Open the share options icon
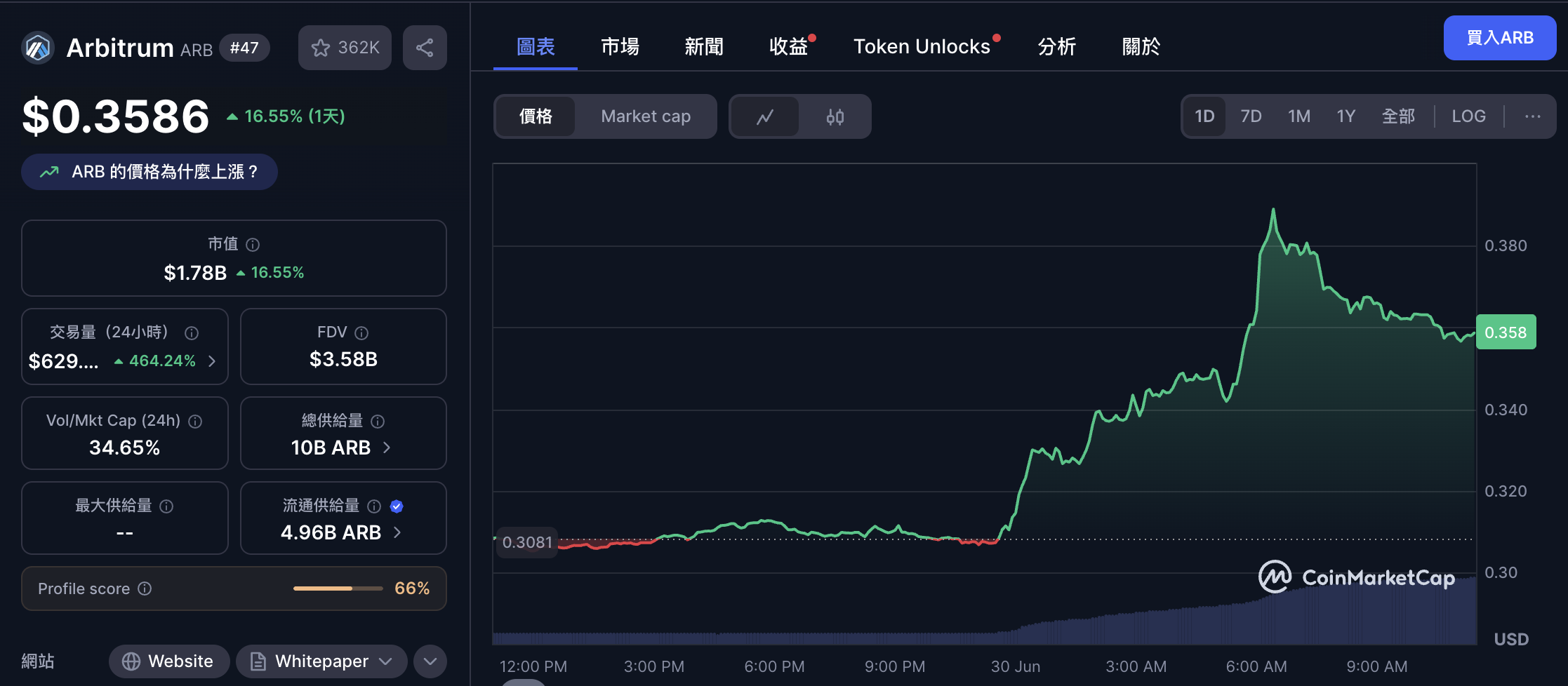This screenshot has width=1568, height=686. 424,47
